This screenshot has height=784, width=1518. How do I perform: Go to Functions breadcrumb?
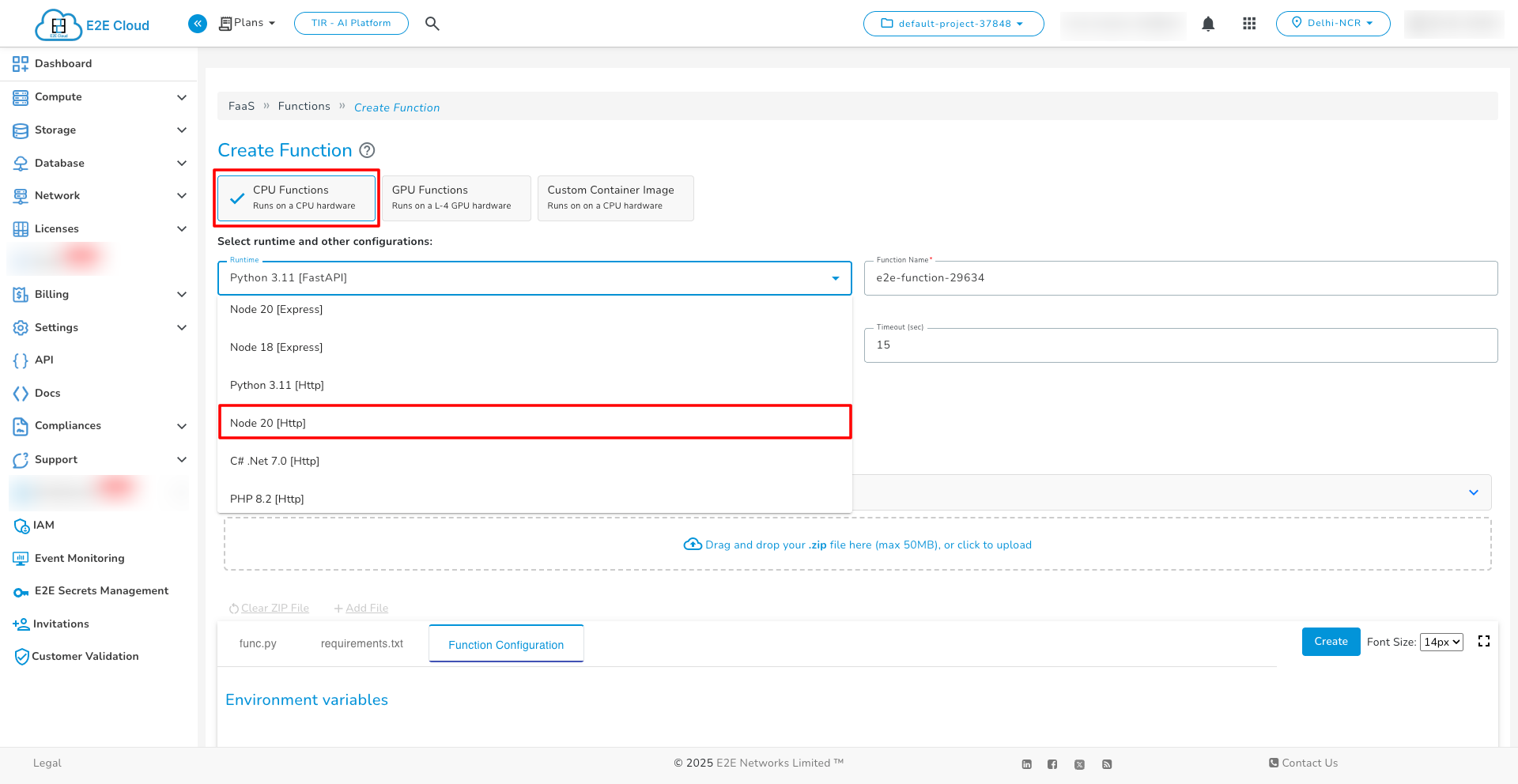[304, 107]
